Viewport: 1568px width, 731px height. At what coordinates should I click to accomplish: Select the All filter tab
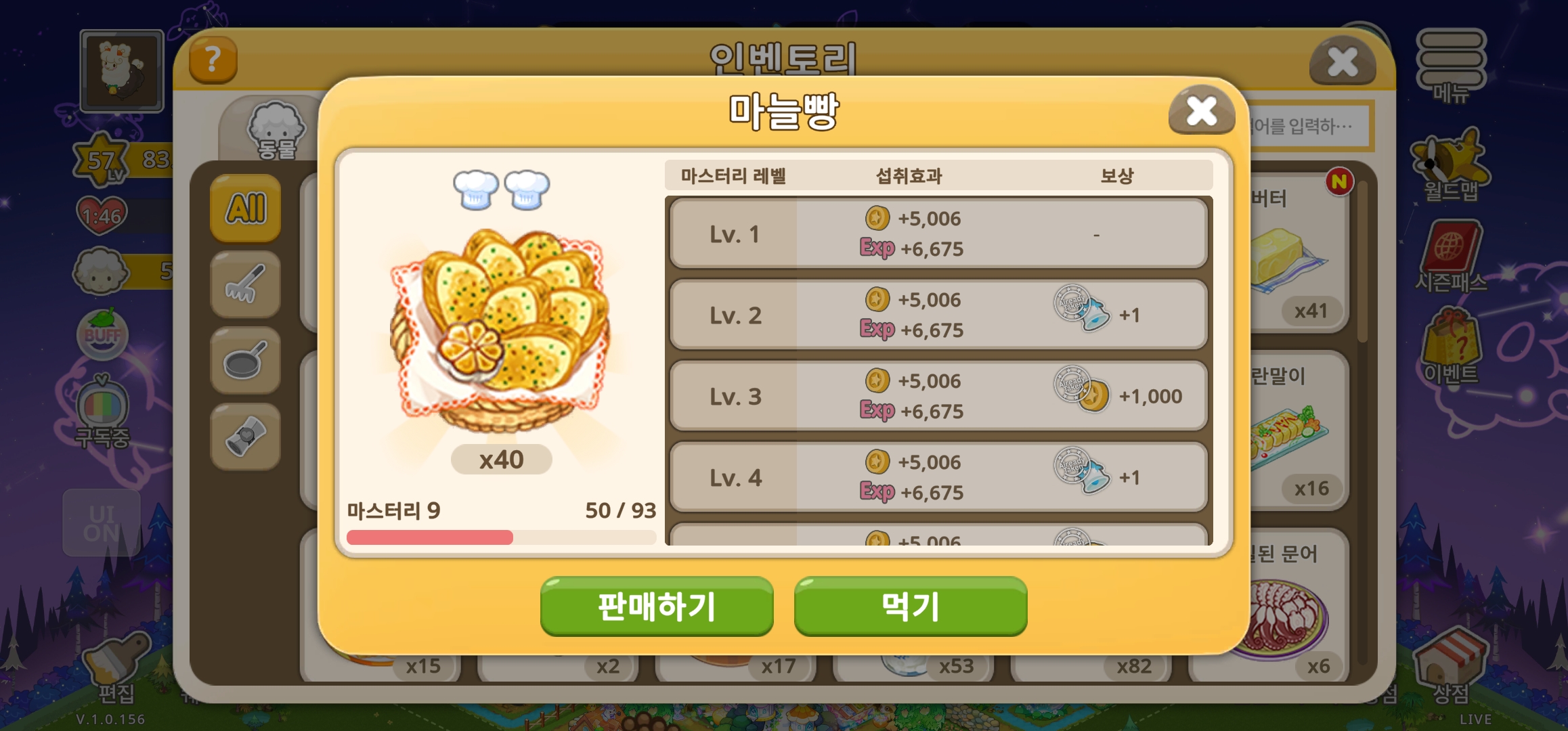(245, 208)
